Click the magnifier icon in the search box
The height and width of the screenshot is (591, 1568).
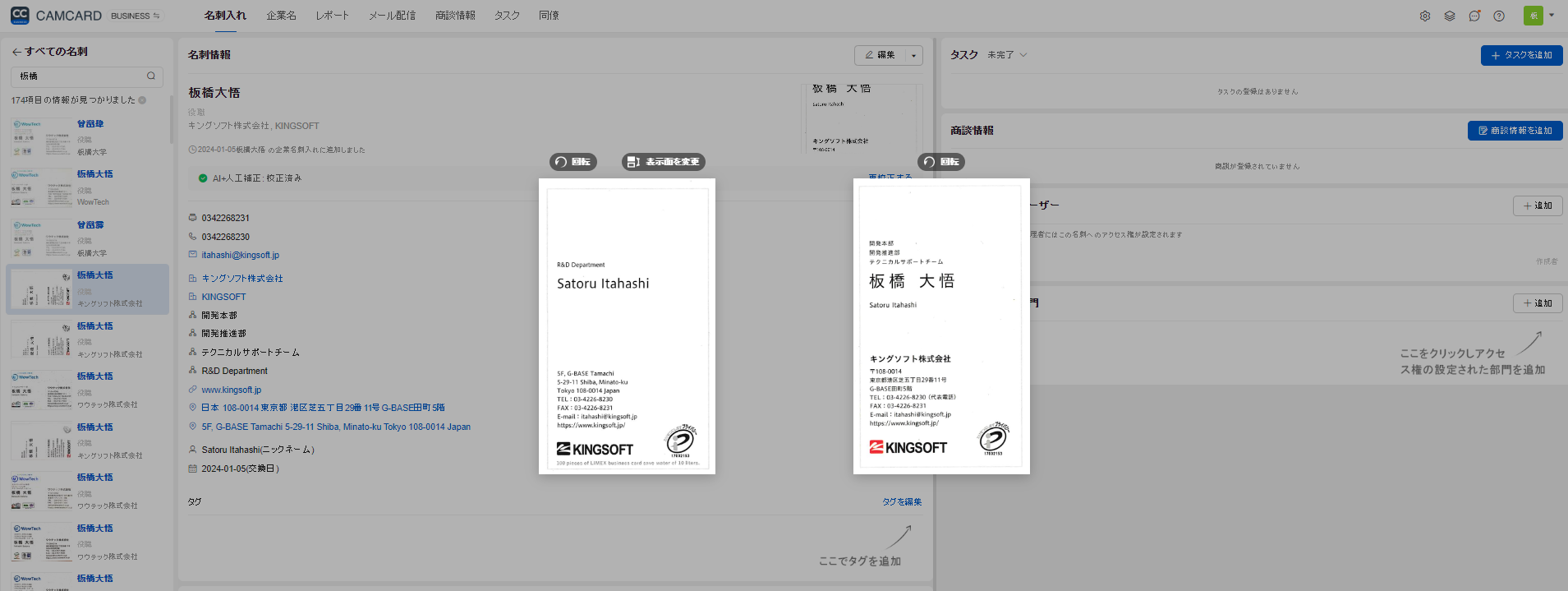click(151, 76)
